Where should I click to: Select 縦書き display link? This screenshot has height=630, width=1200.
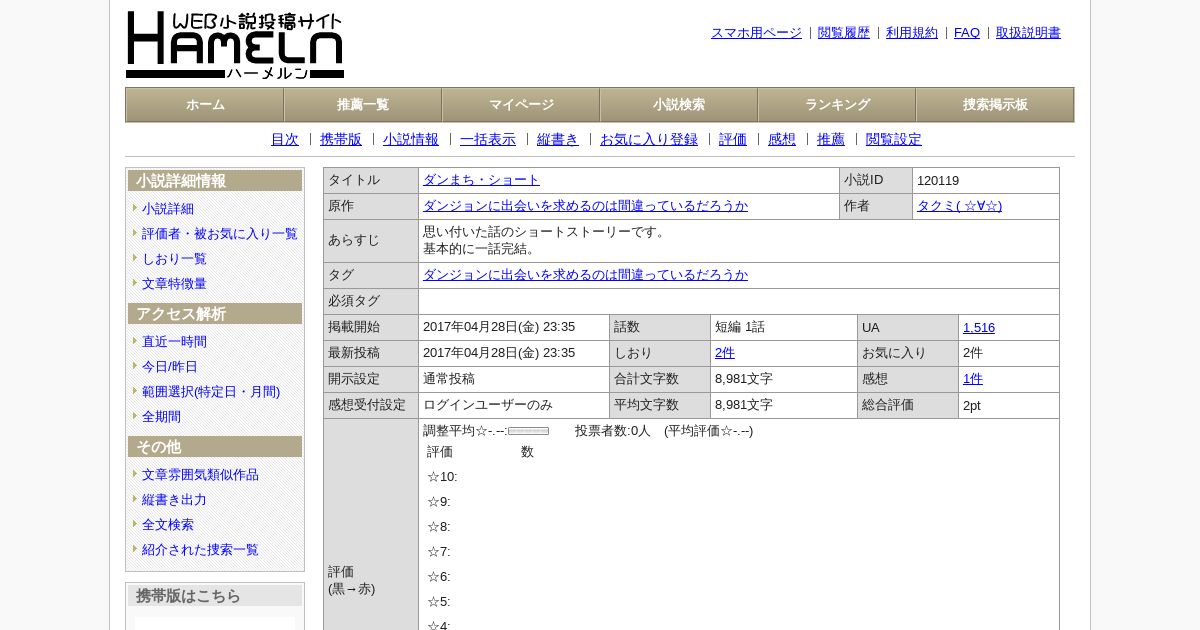[558, 140]
